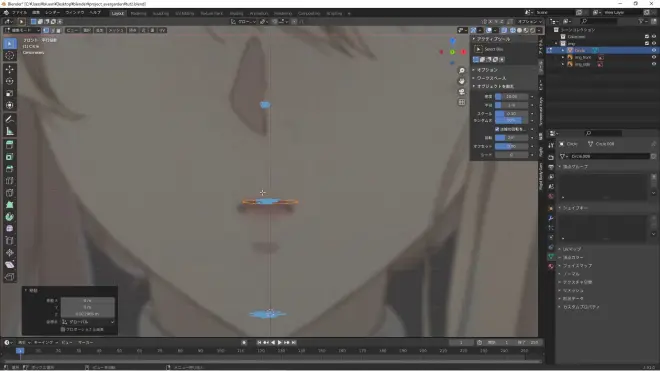Adjust the offset slider in scatter panel

511,146
